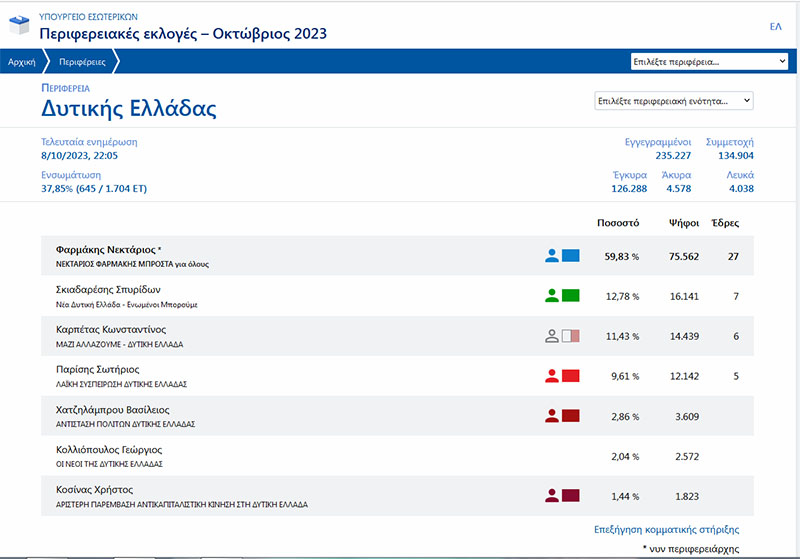This screenshot has height=559, width=800.
Task: Click blue person icon for Φαρμάκης Νεκτάριος
Action: pos(551,256)
